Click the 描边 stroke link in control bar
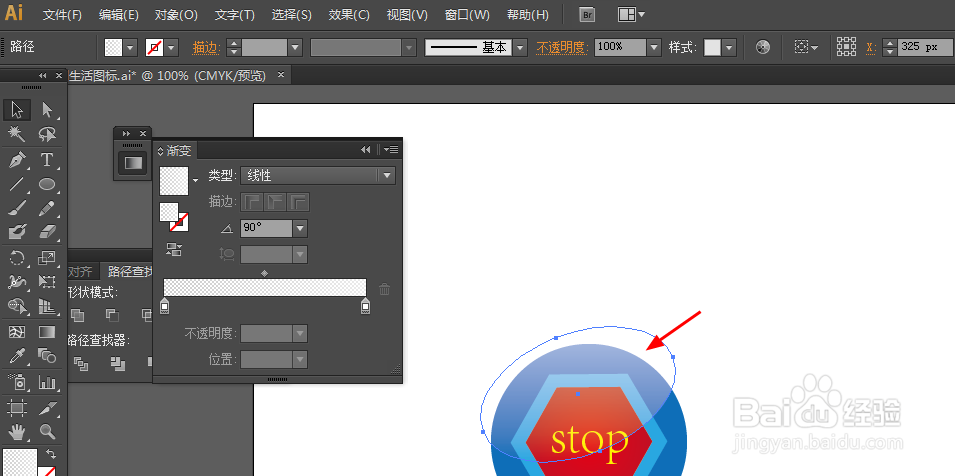 coord(206,47)
